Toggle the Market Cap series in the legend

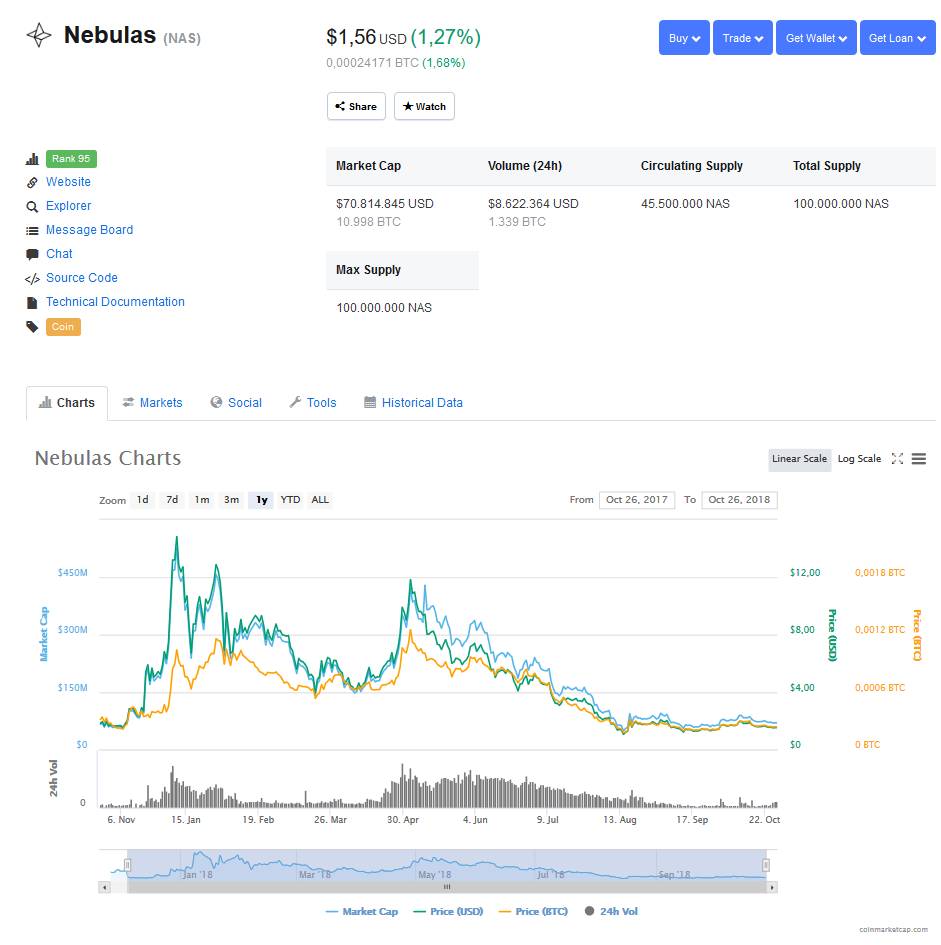click(x=362, y=911)
